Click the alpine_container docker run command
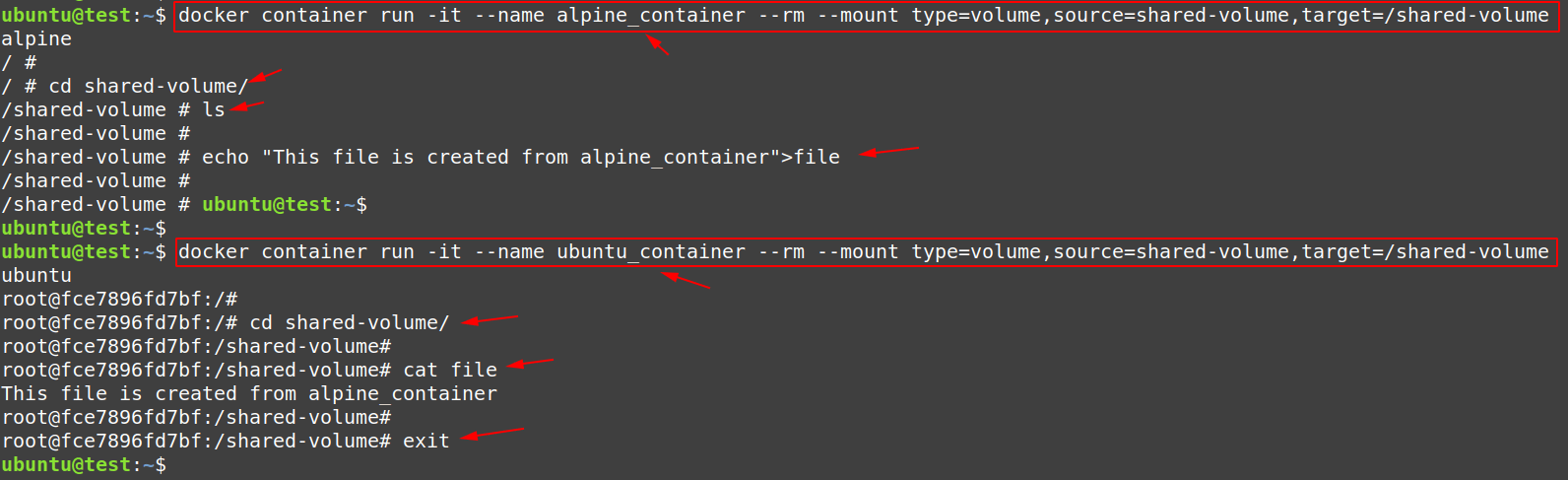Viewport: 1568px width, 480px height. (866, 17)
